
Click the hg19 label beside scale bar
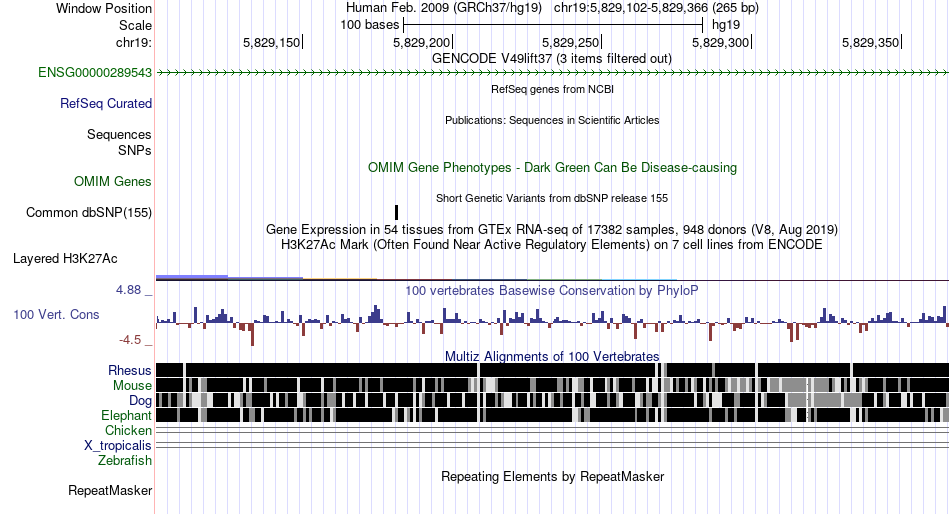(x=726, y=25)
